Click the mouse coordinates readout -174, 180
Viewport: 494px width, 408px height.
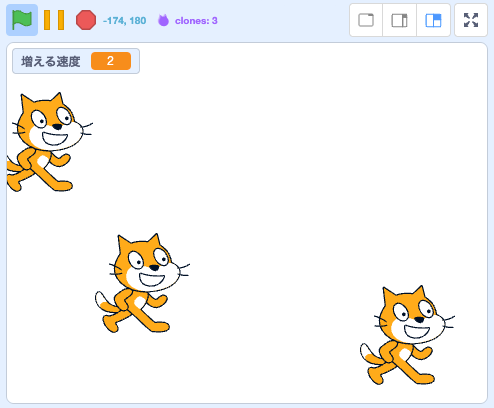[x=124, y=21]
